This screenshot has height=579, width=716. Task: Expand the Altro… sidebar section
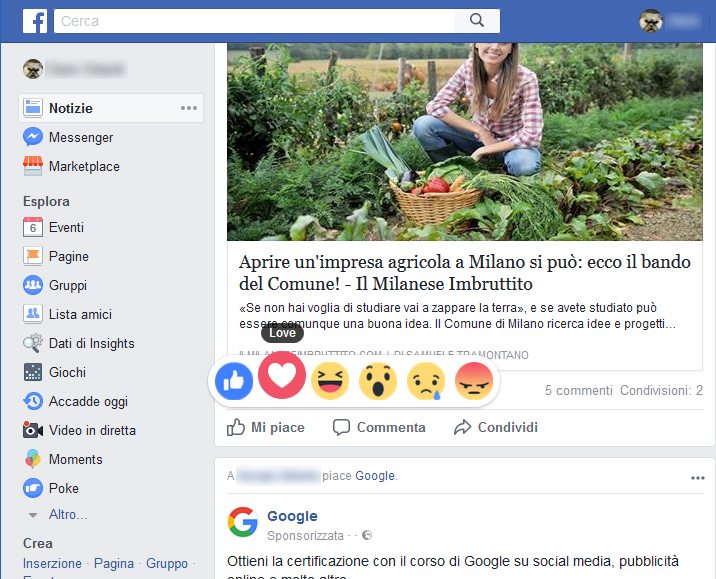click(68, 515)
